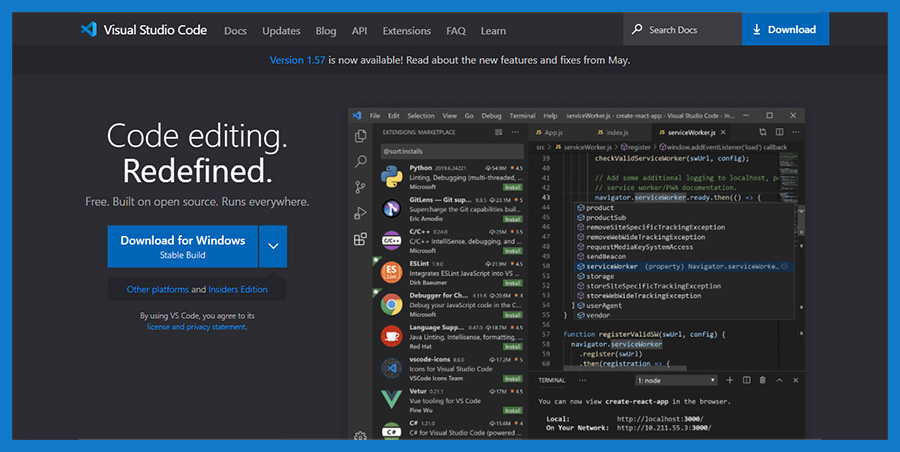Open the Explorer icon in activity bar
The image size is (900, 452).
[x=360, y=136]
